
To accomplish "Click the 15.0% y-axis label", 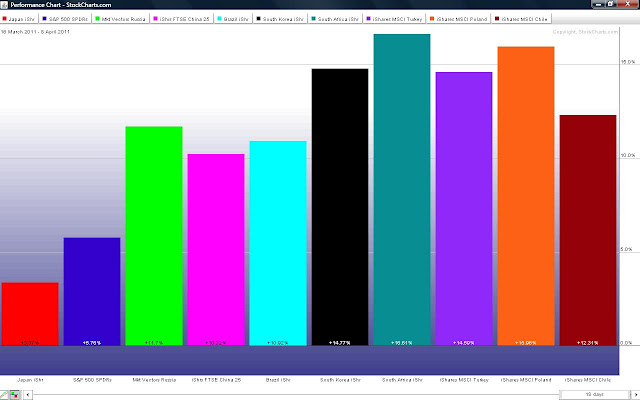I will pos(628,62).
